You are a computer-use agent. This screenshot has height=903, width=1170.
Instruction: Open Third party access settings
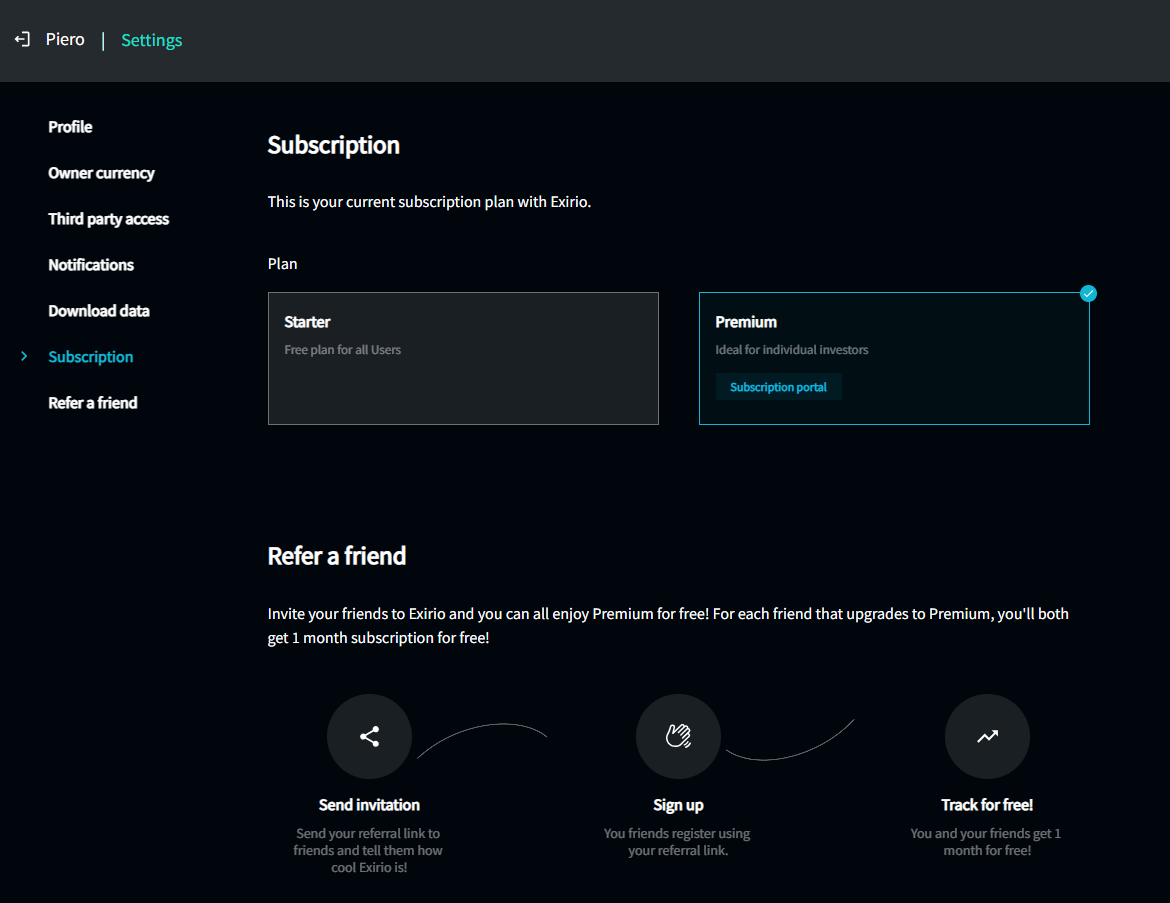pyautogui.click(x=108, y=219)
